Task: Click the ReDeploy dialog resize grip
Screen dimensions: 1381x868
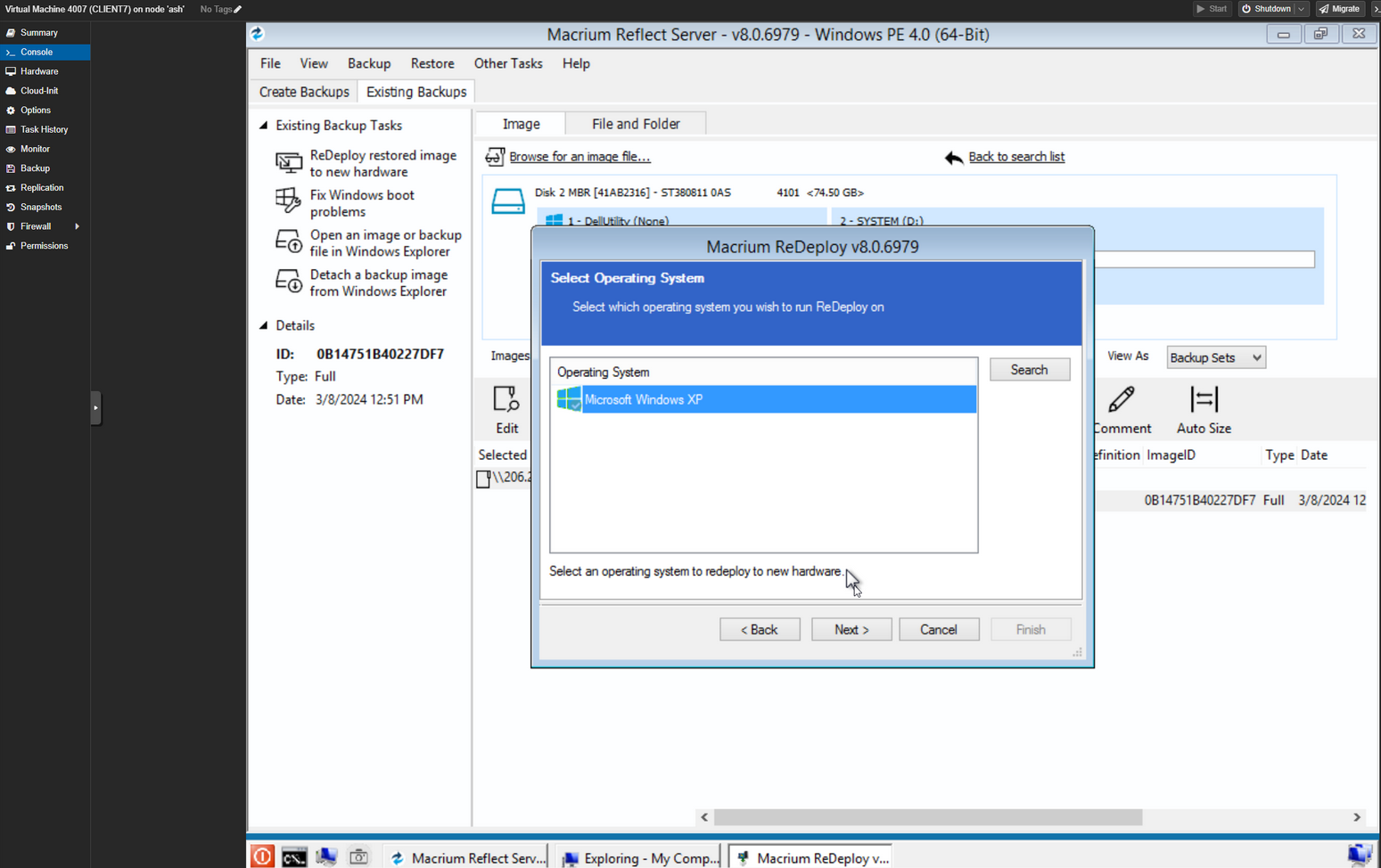Action: [x=1077, y=652]
